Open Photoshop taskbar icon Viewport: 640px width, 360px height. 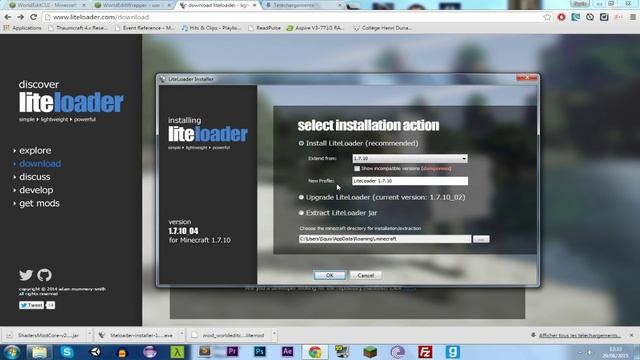point(260,351)
